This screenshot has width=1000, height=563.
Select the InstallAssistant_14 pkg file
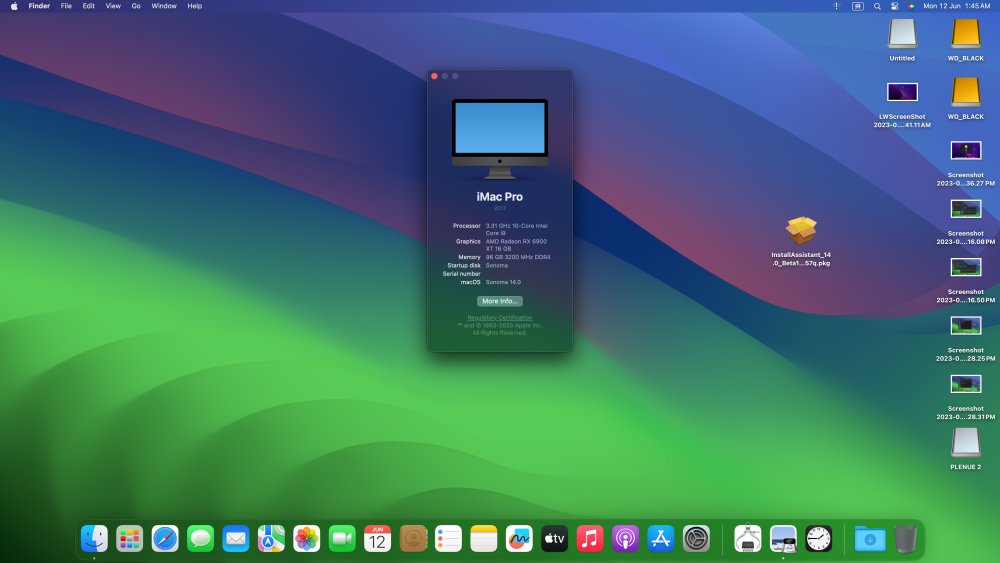[x=801, y=241]
